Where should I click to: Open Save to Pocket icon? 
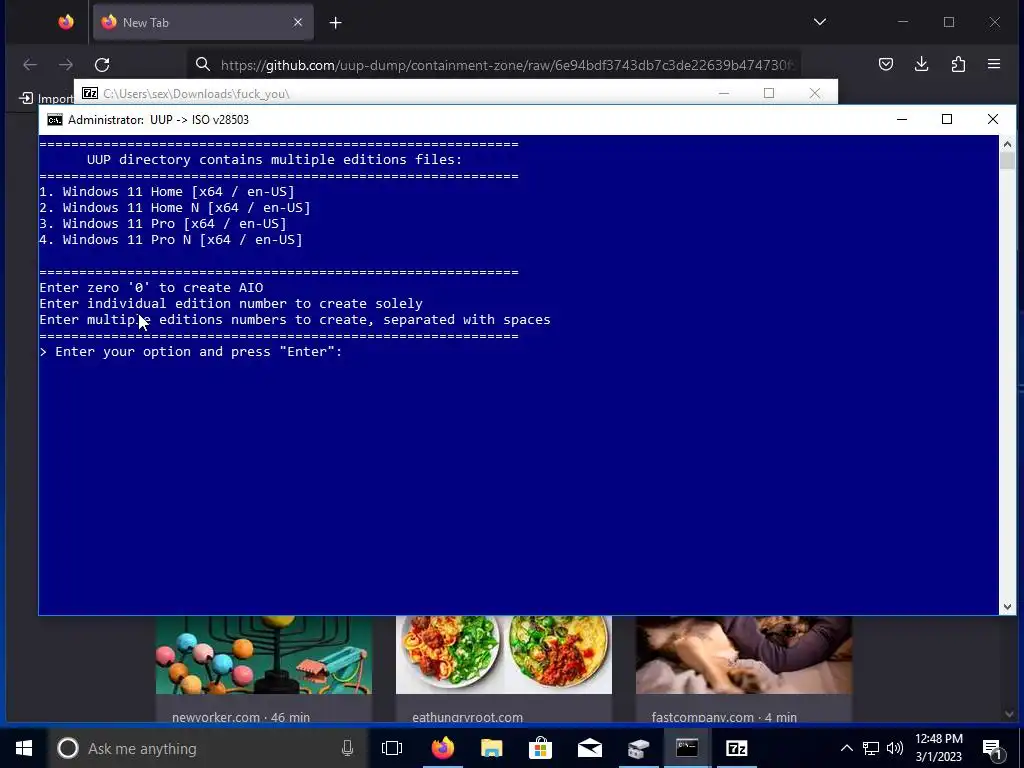[x=886, y=64]
